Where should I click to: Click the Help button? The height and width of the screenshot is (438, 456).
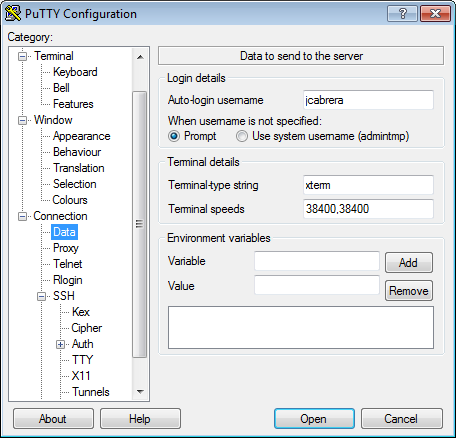coord(140,419)
